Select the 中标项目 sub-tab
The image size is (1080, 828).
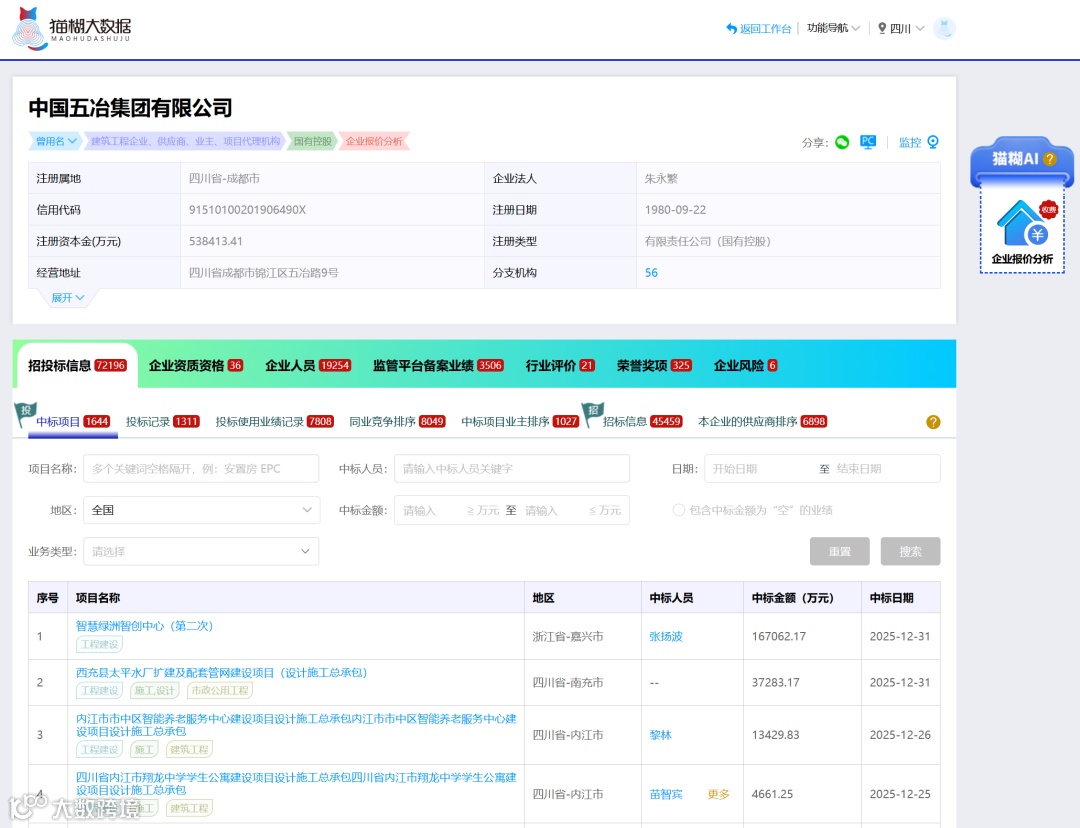click(x=72, y=422)
